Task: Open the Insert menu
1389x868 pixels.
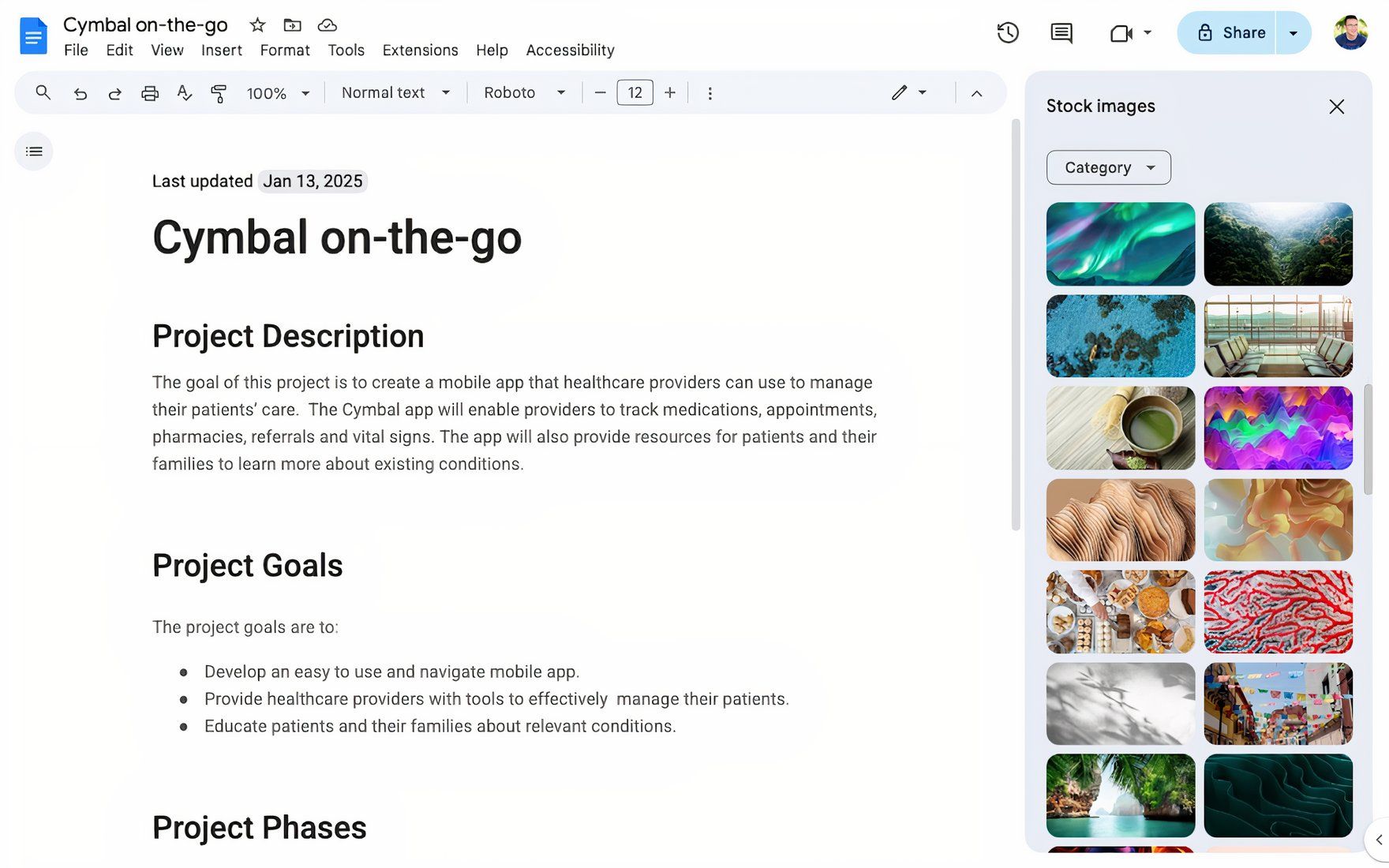Action: coord(221,51)
